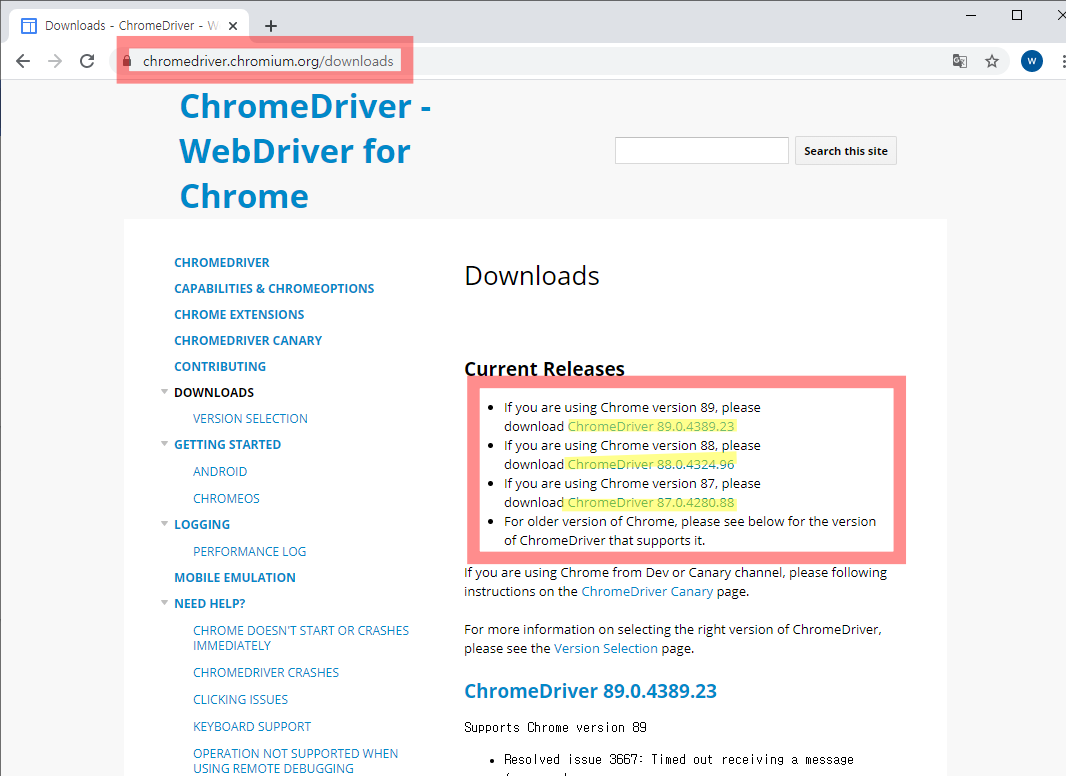Collapse the NEED HELP? section triangle
The width and height of the screenshot is (1066, 776).
[x=164, y=603]
